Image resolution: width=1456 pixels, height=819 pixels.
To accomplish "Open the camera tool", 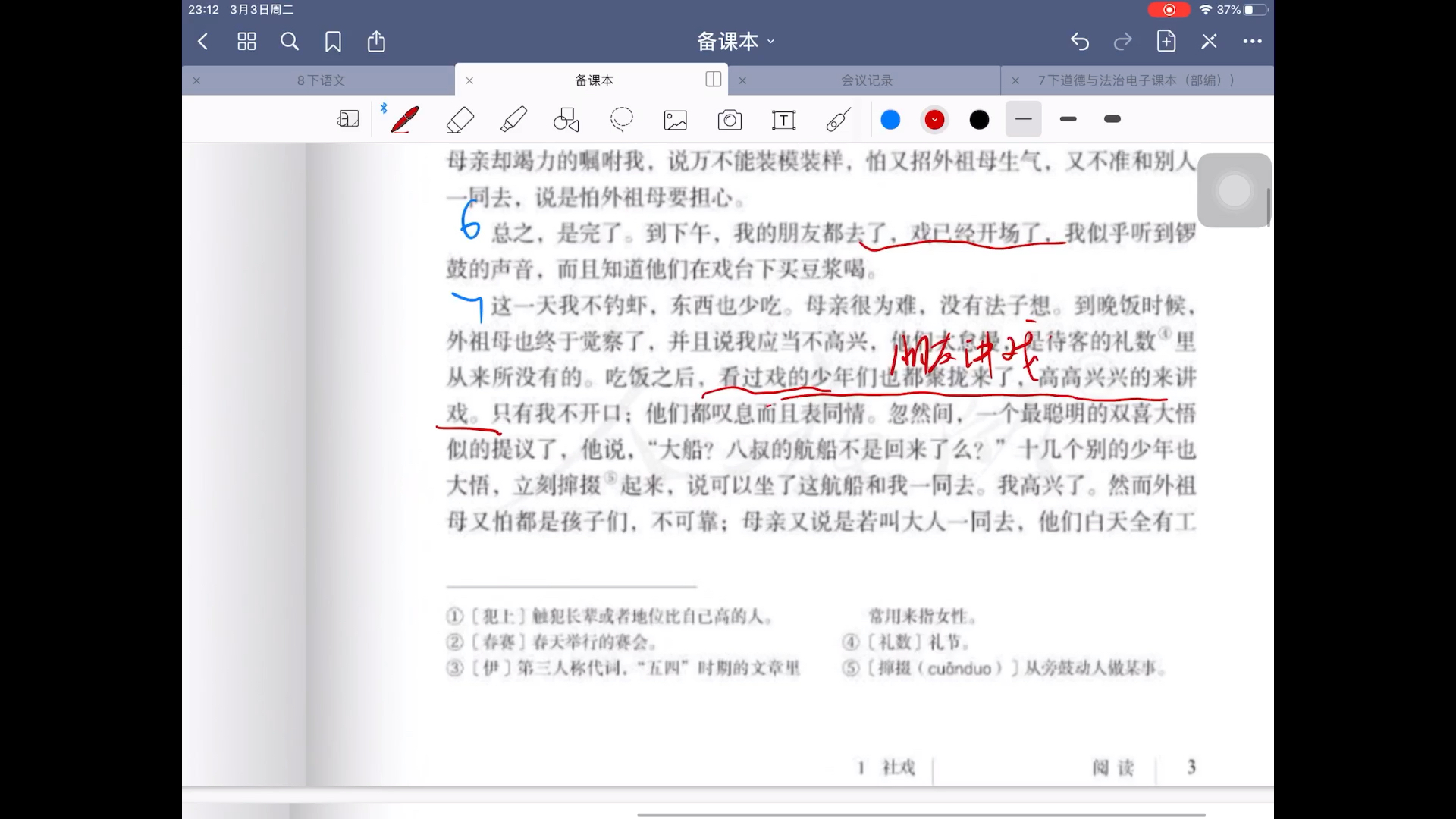I will (730, 120).
